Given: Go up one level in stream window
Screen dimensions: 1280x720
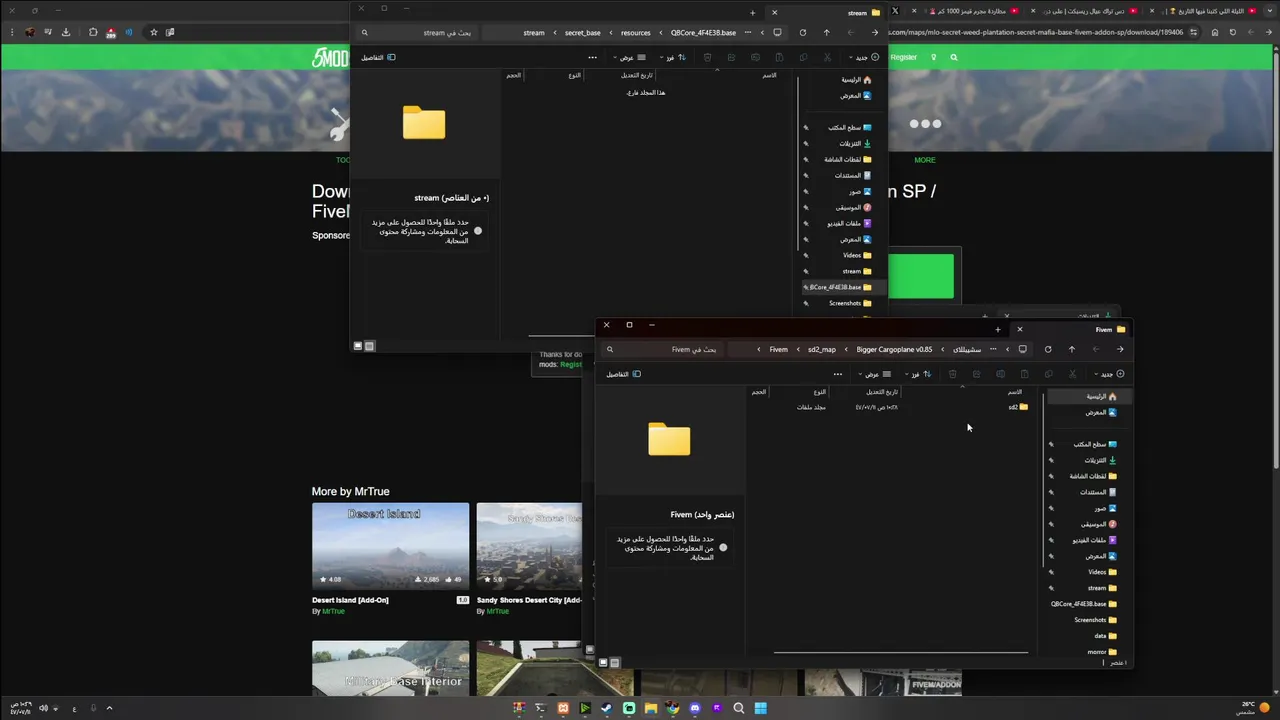Looking at the screenshot, I should coord(826,32).
